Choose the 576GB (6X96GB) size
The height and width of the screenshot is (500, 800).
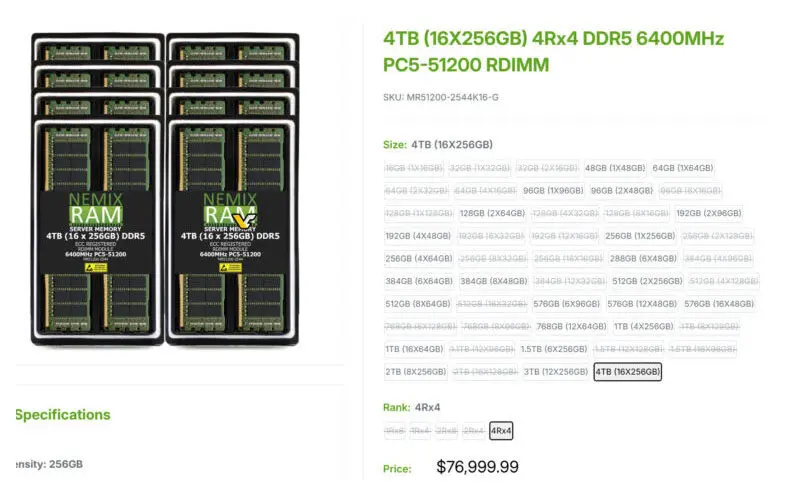(566, 304)
